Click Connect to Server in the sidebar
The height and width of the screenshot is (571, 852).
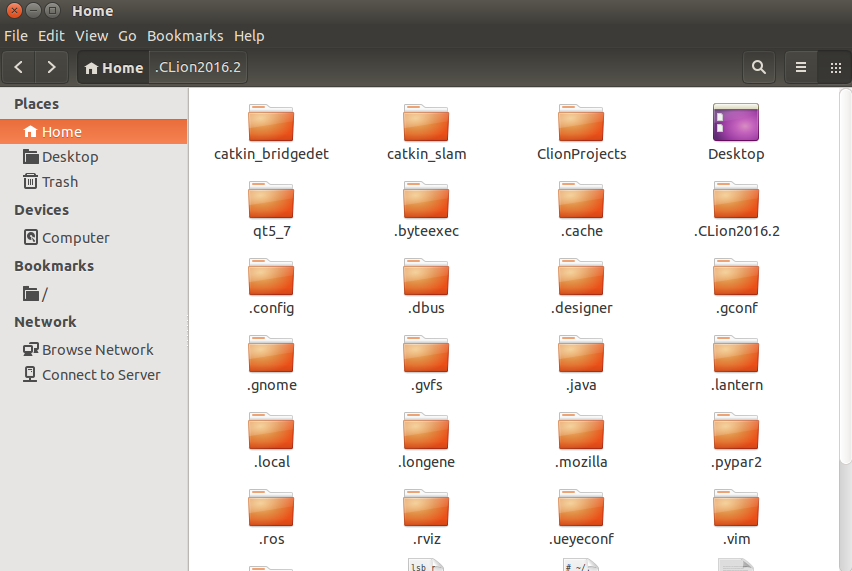(x=93, y=375)
